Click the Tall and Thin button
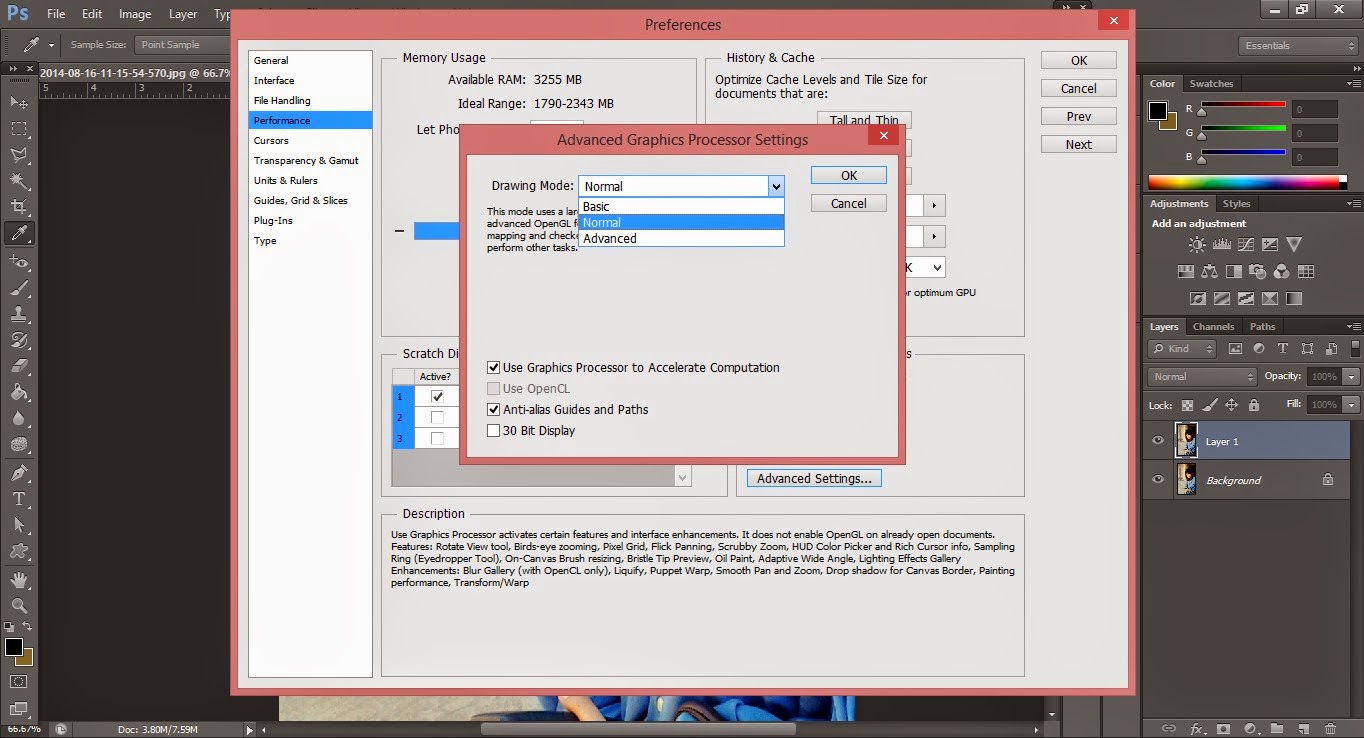Image resolution: width=1364 pixels, height=738 pixels. pos(864,120)
